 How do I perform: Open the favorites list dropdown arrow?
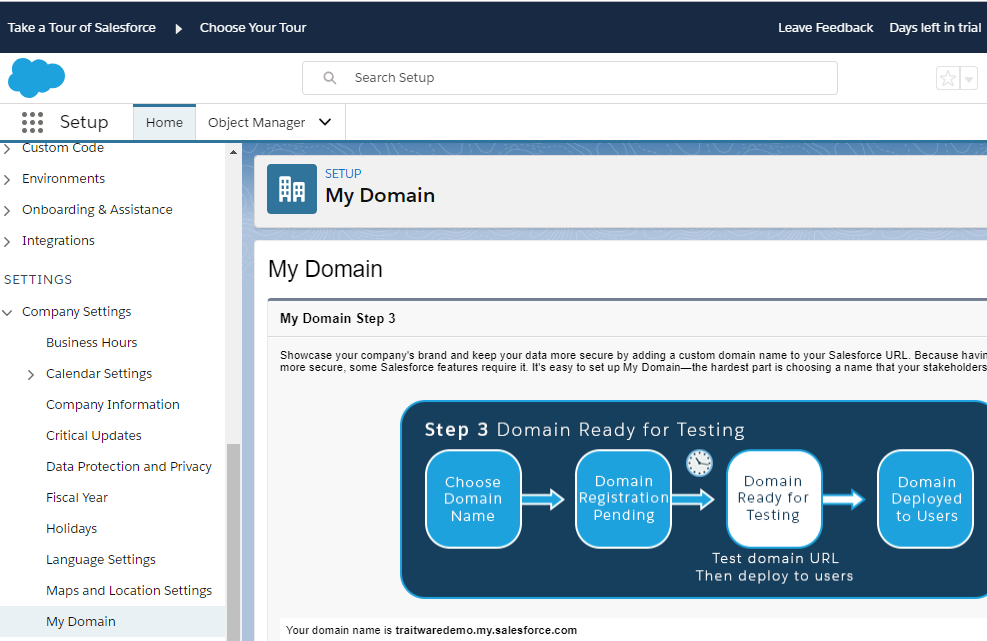tap(969, 79)
